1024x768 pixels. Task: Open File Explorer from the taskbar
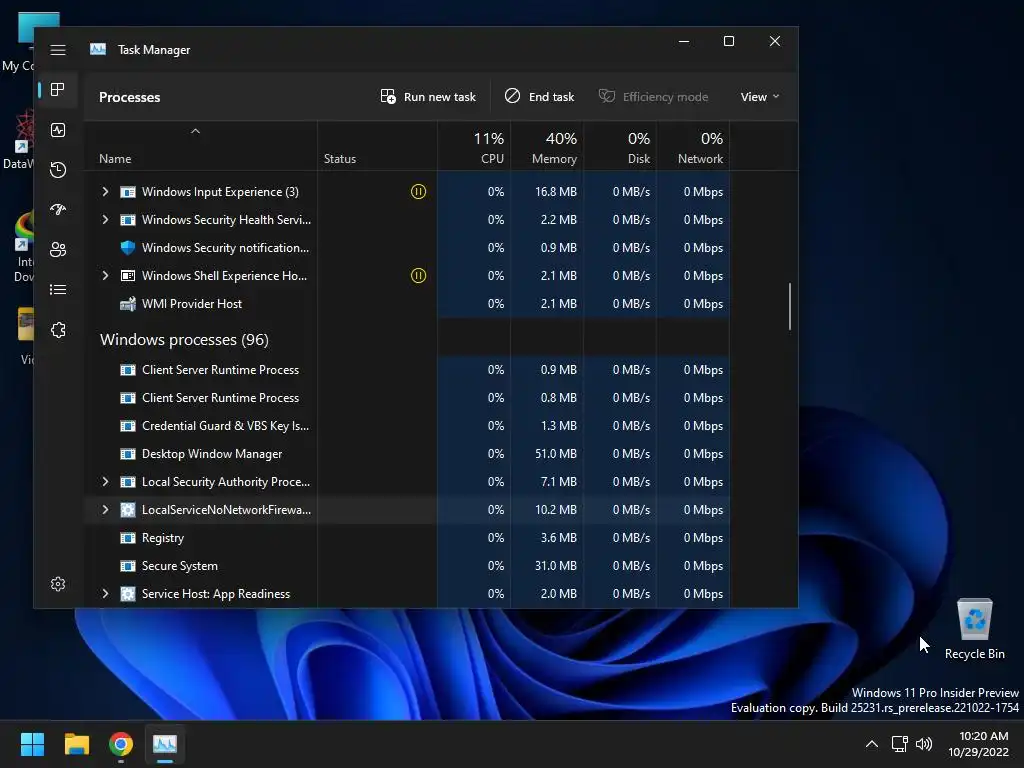coord(76,744)
